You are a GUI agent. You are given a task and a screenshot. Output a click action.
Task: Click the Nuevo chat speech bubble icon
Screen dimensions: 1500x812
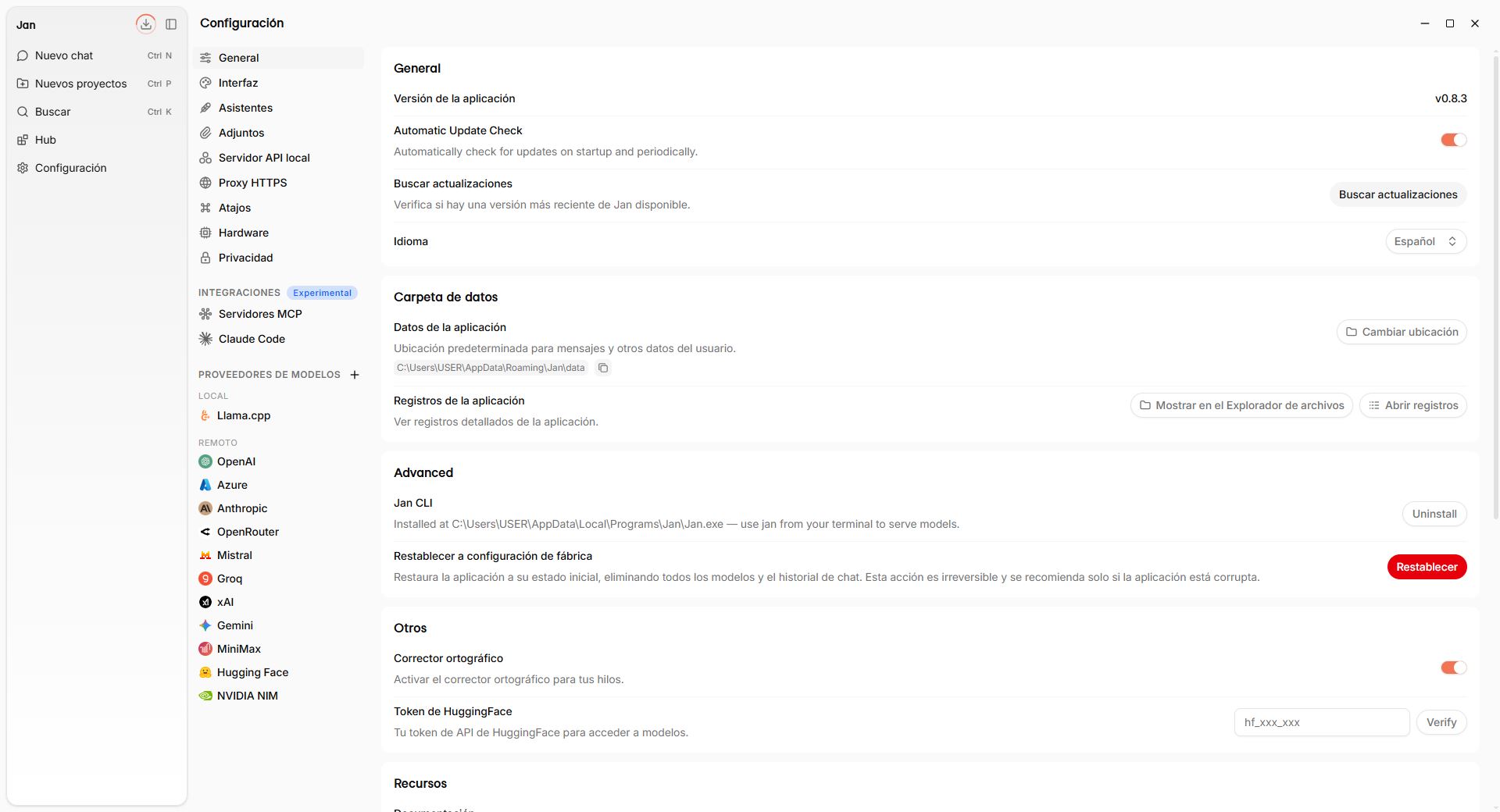click(23, 55)
